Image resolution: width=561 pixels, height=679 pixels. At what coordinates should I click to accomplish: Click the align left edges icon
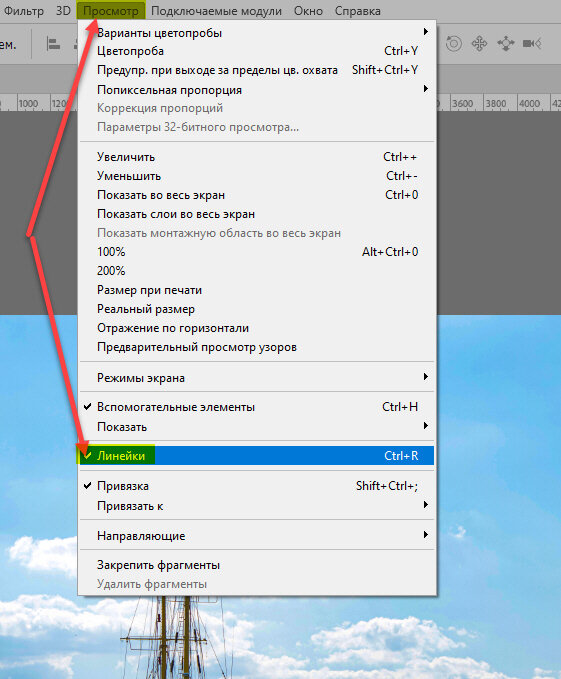[x=53, y=44]
